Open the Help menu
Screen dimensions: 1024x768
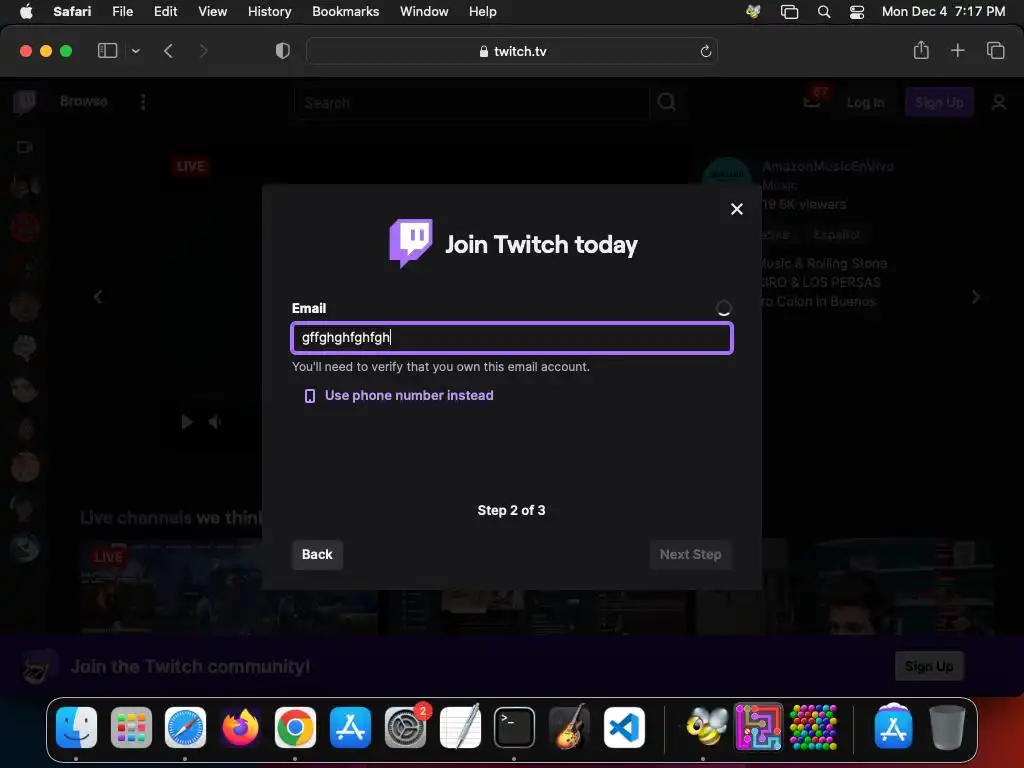click(x=483, y=11)
